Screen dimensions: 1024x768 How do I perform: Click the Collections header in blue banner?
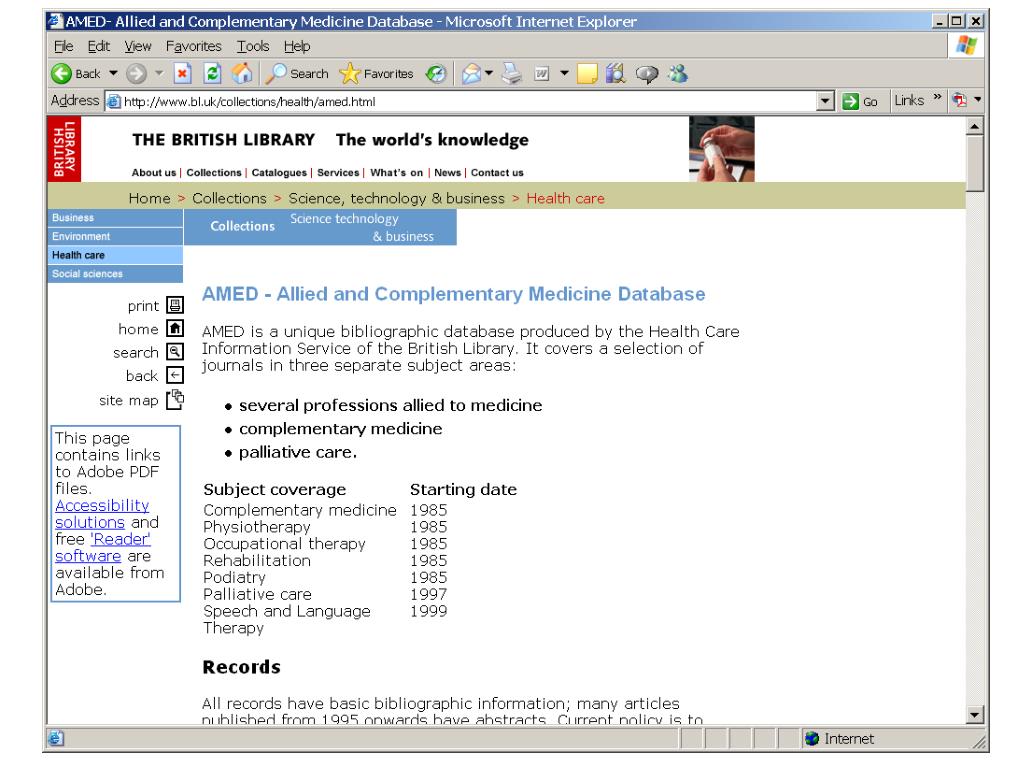click(x=242, y=226)
